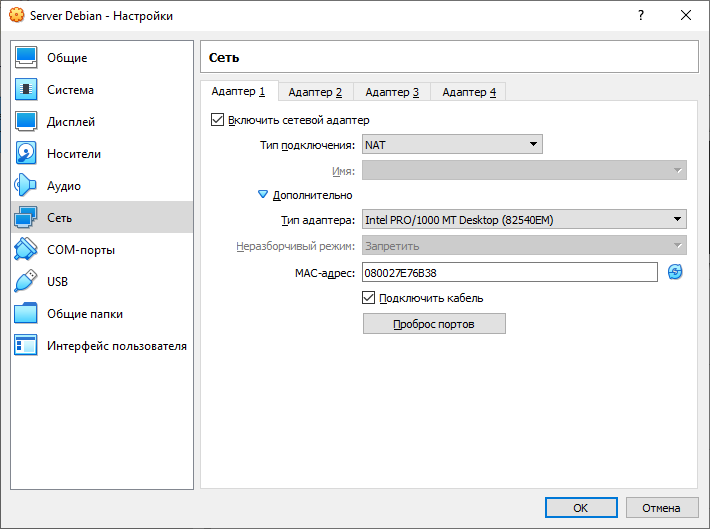Switch to the Адаптер 4 tab
This screenshot has height=529, width=710.
click(x=469, y=92)
